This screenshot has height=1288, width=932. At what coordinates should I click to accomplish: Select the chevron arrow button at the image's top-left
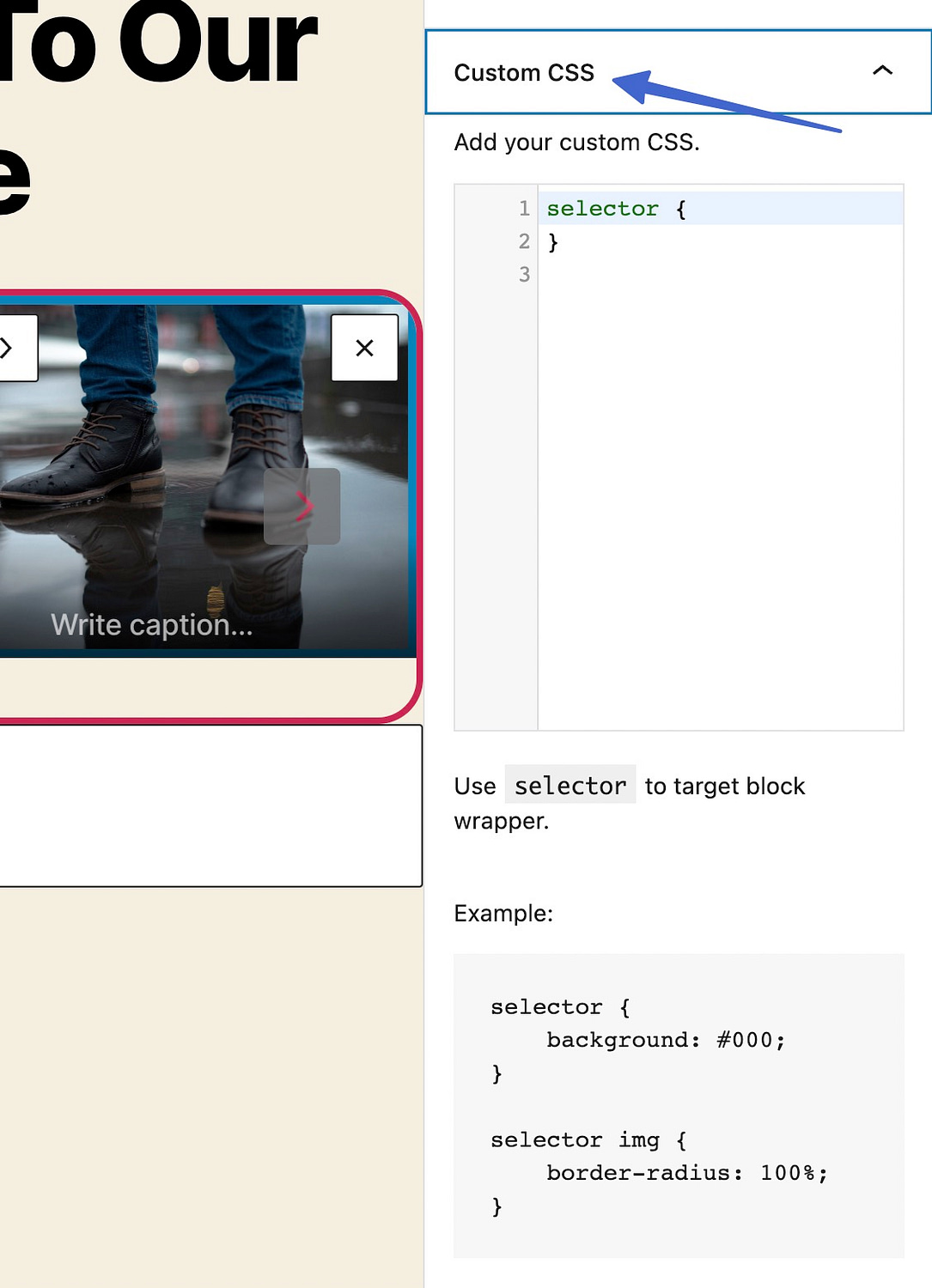[7, 347]
